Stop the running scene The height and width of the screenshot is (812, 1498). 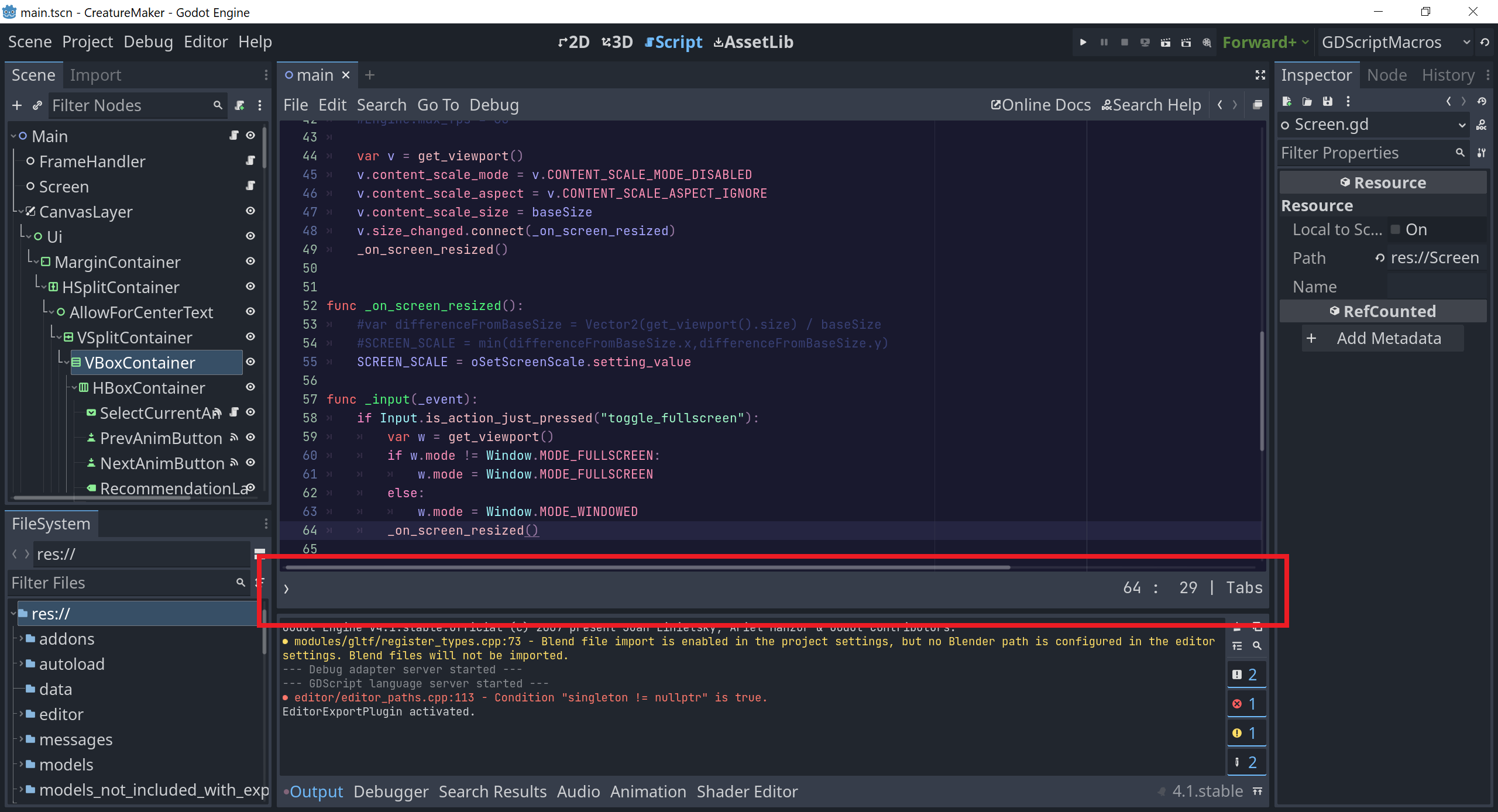(1123, 42)
